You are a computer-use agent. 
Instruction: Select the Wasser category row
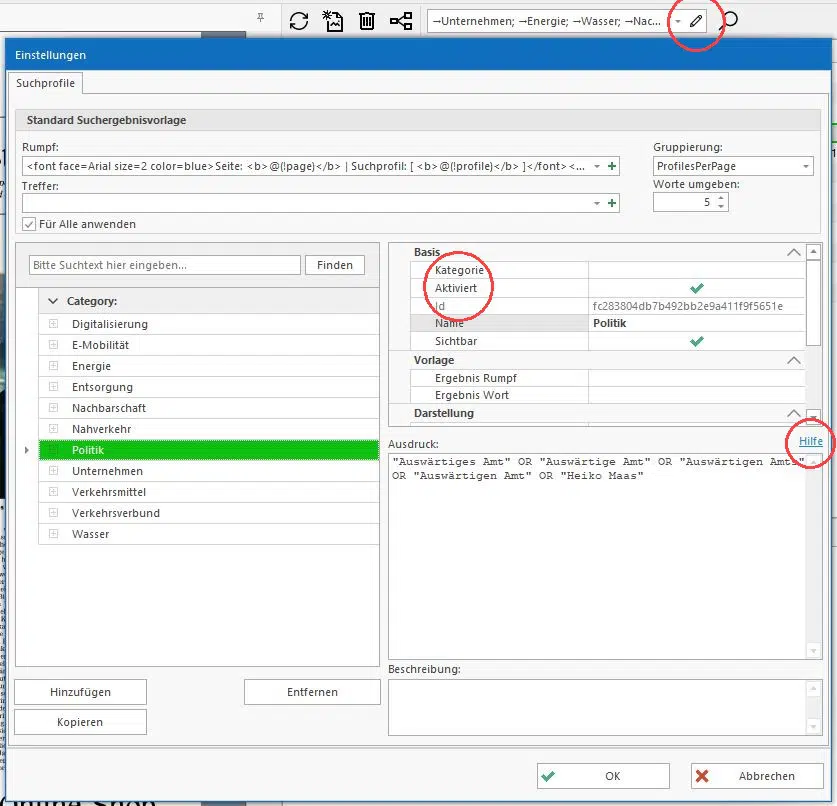click(x=209, y=534)
